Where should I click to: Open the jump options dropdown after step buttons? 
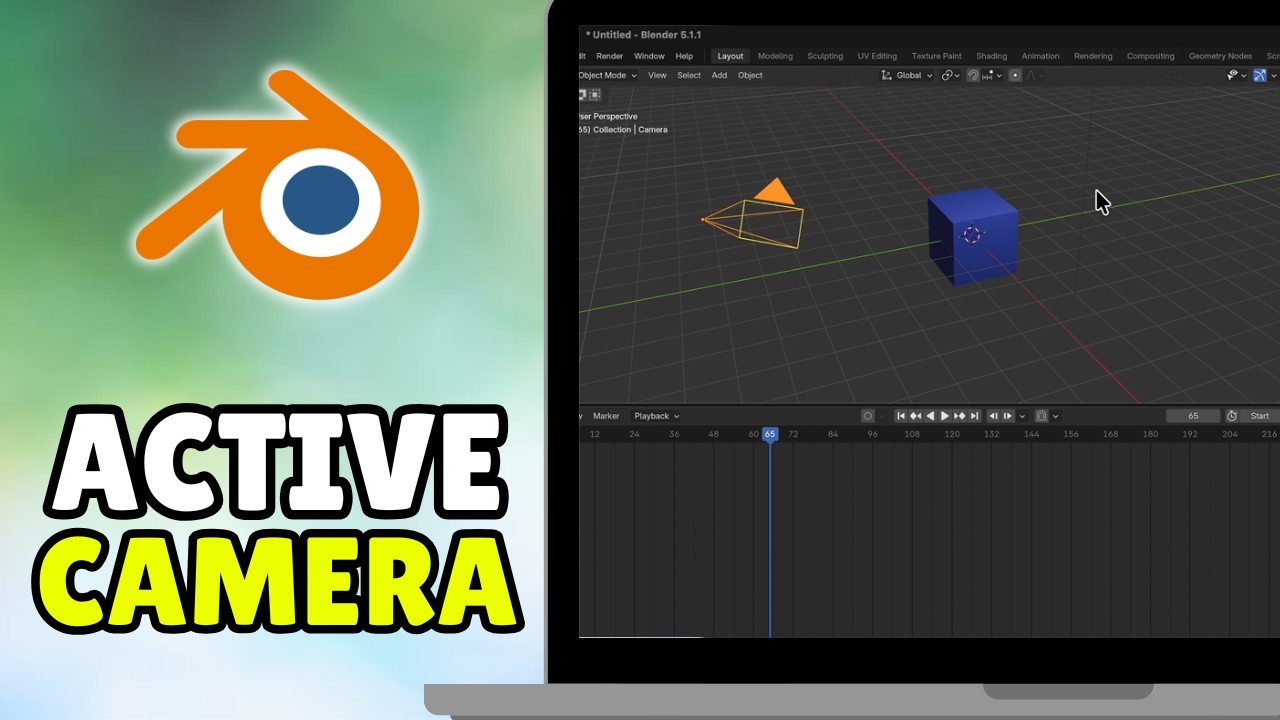click(x=1022, y=416)
